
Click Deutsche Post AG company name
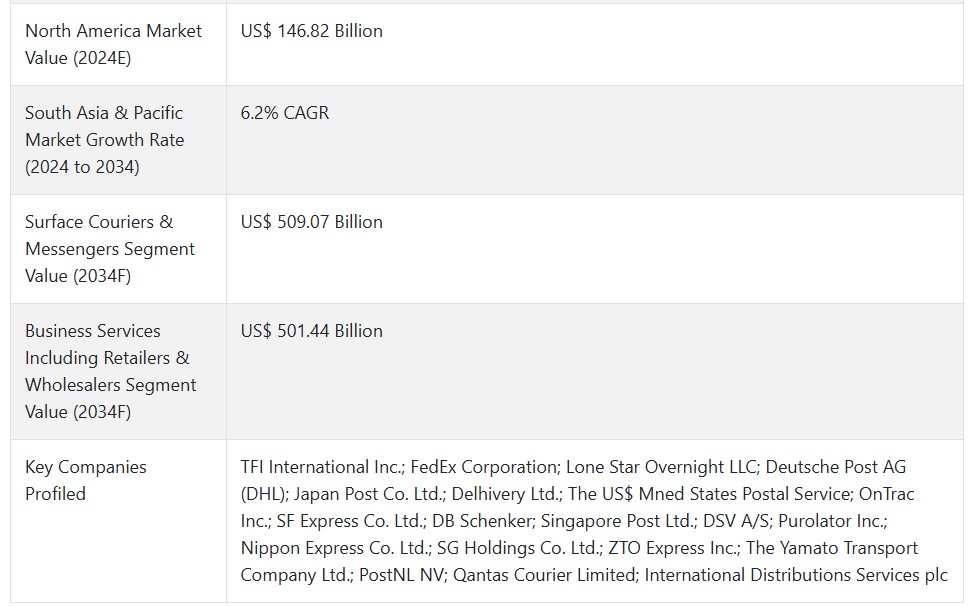[835, 467]
